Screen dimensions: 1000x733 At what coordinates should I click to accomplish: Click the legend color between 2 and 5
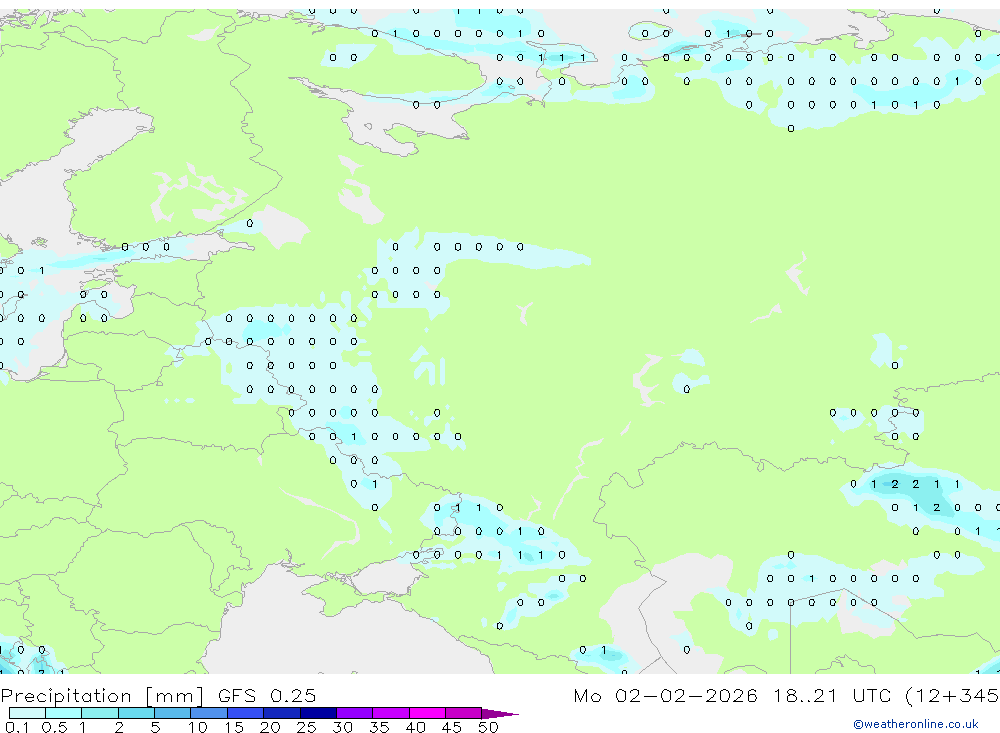136,713
